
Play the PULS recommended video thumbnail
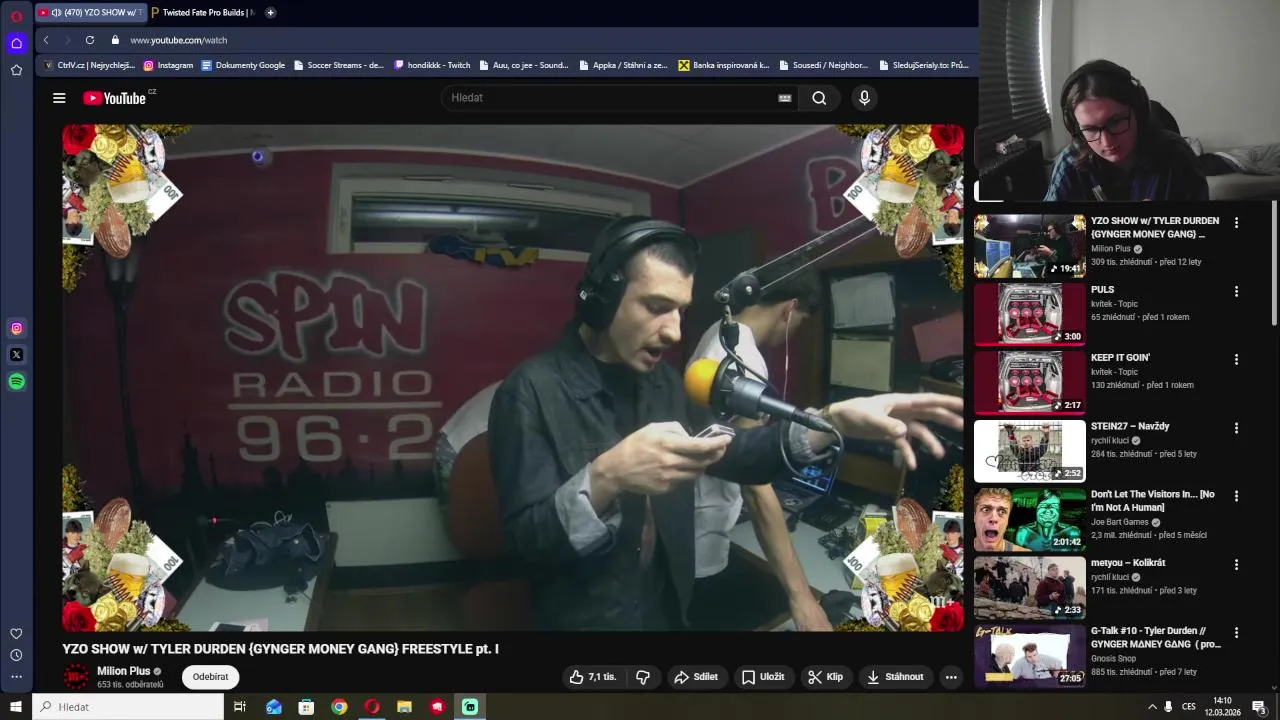[x=1030, y=314]
